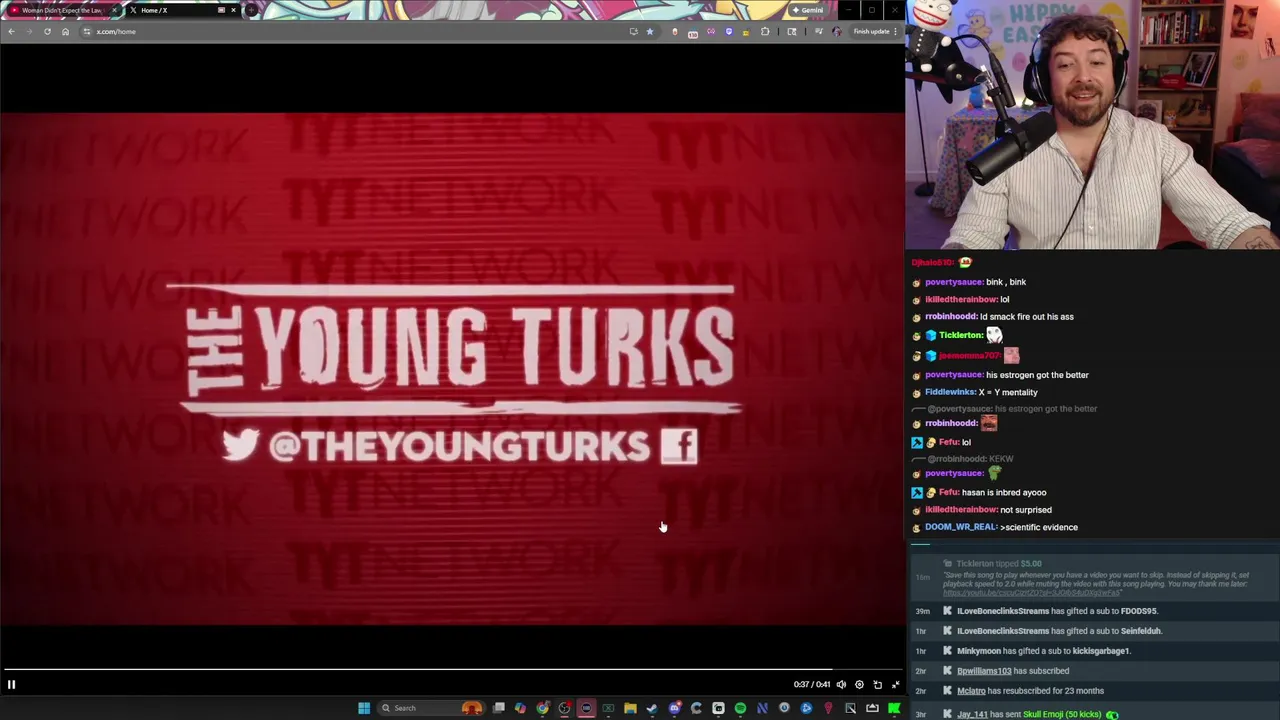
Task: Pause the video with the pause button
Action: 11,685
